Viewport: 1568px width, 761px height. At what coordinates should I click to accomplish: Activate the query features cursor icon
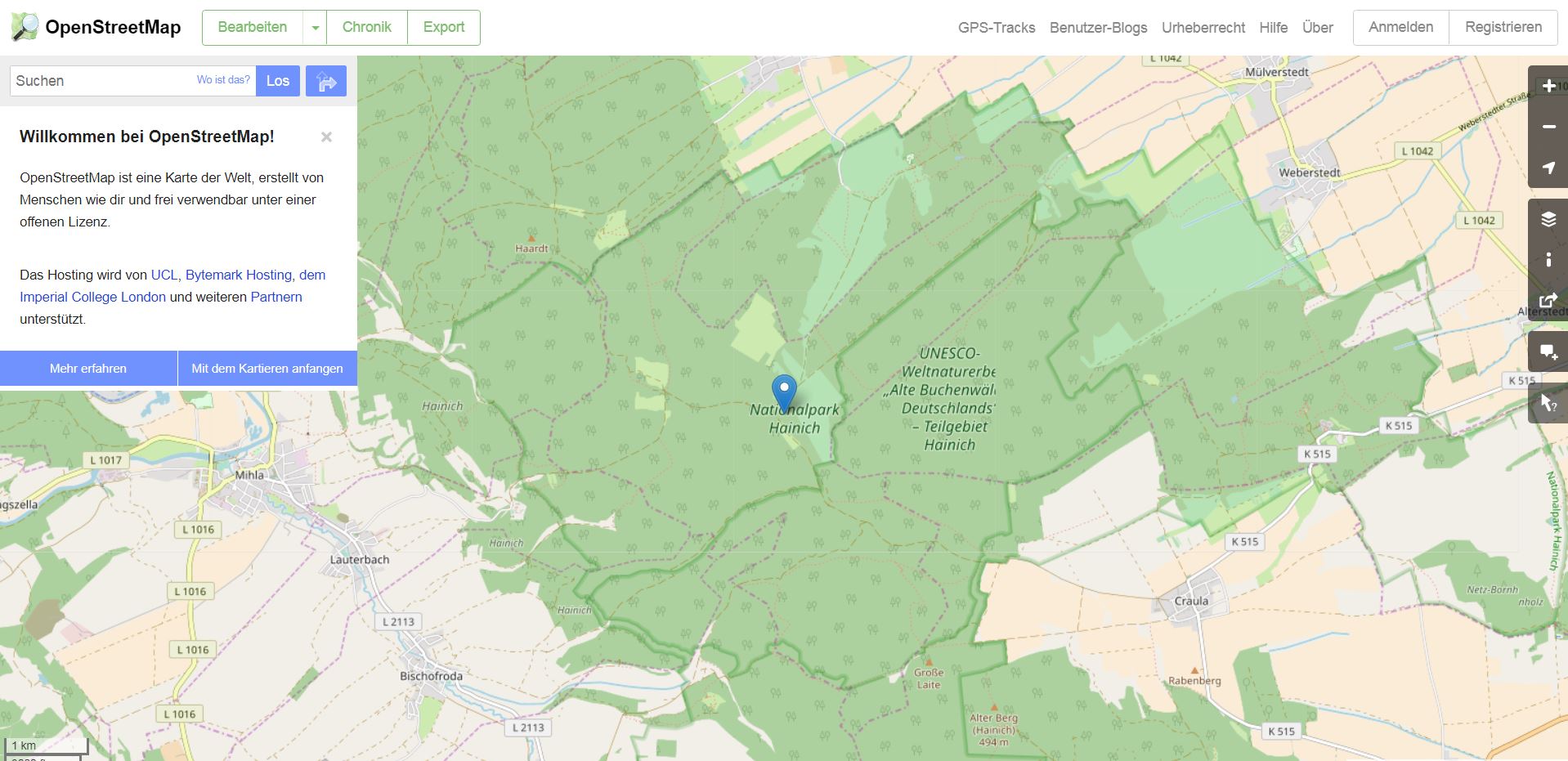pos(1548,403)
